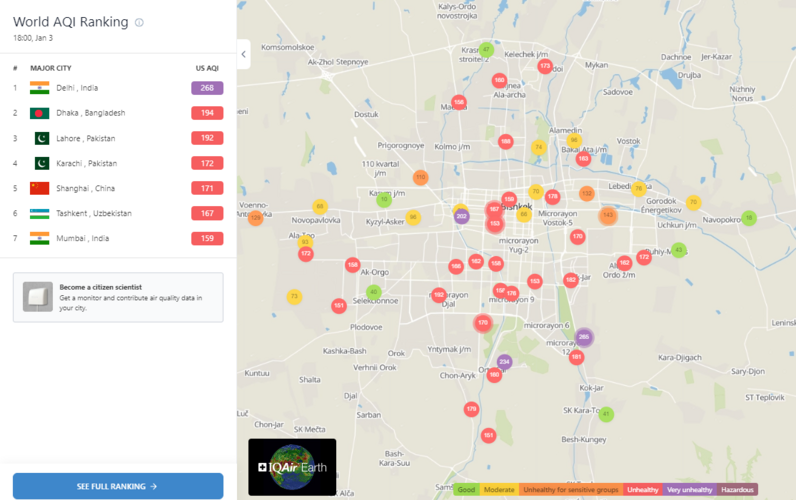Open Lahore, Pakistan ranking entry
This screenshot has width=796, height=500.
pyautogui.click(x=85, y=138)
